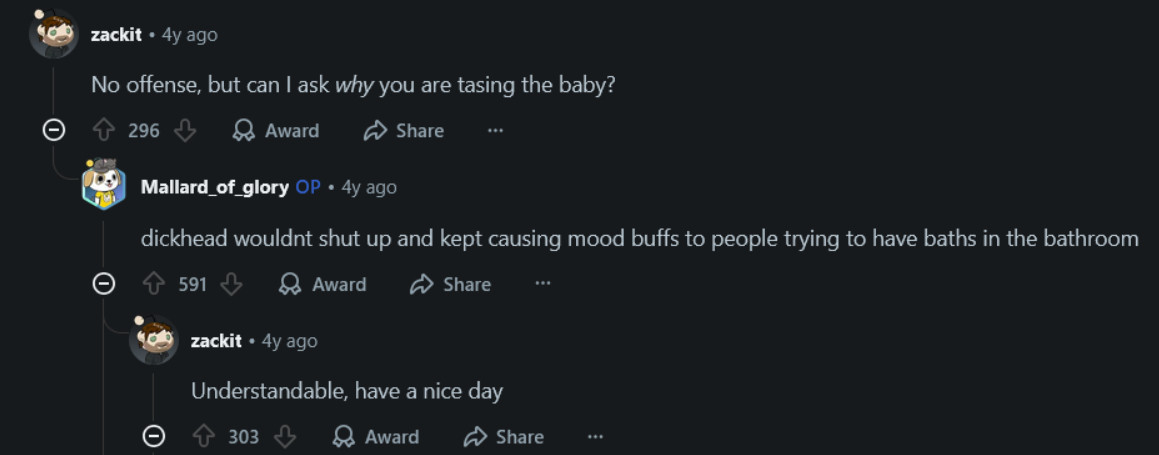The image size is (1159, 455).
Task: Downvote Mallard_of_glory's reply
Action: point(232,284)
